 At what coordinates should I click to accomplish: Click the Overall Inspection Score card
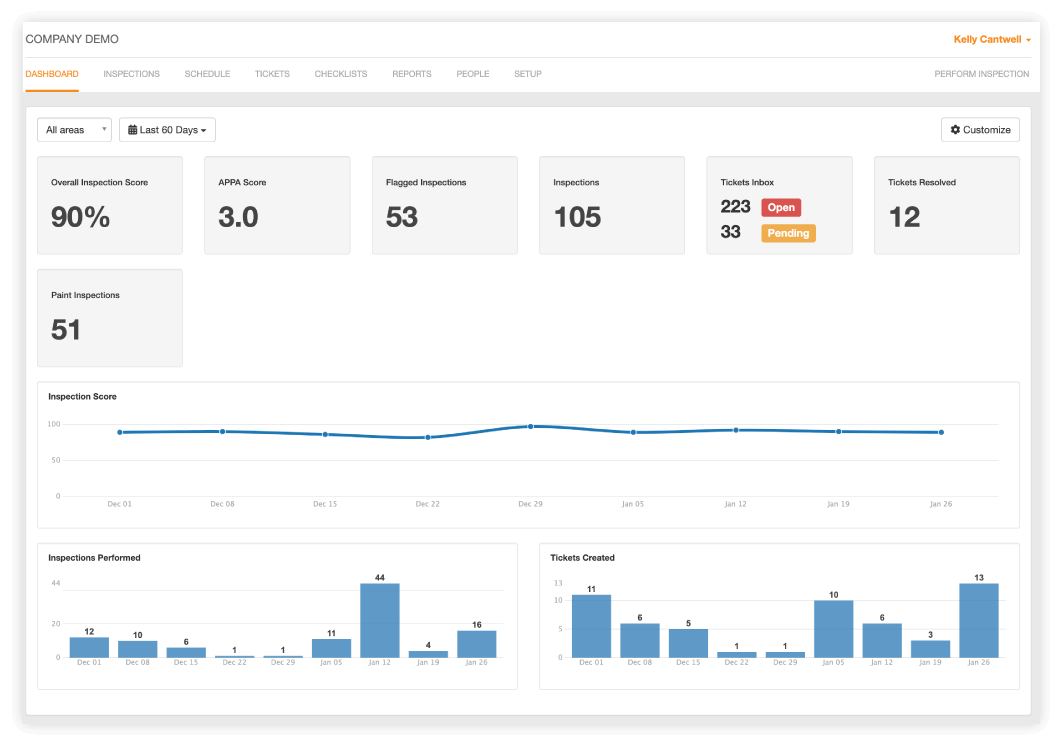point(109,205)
